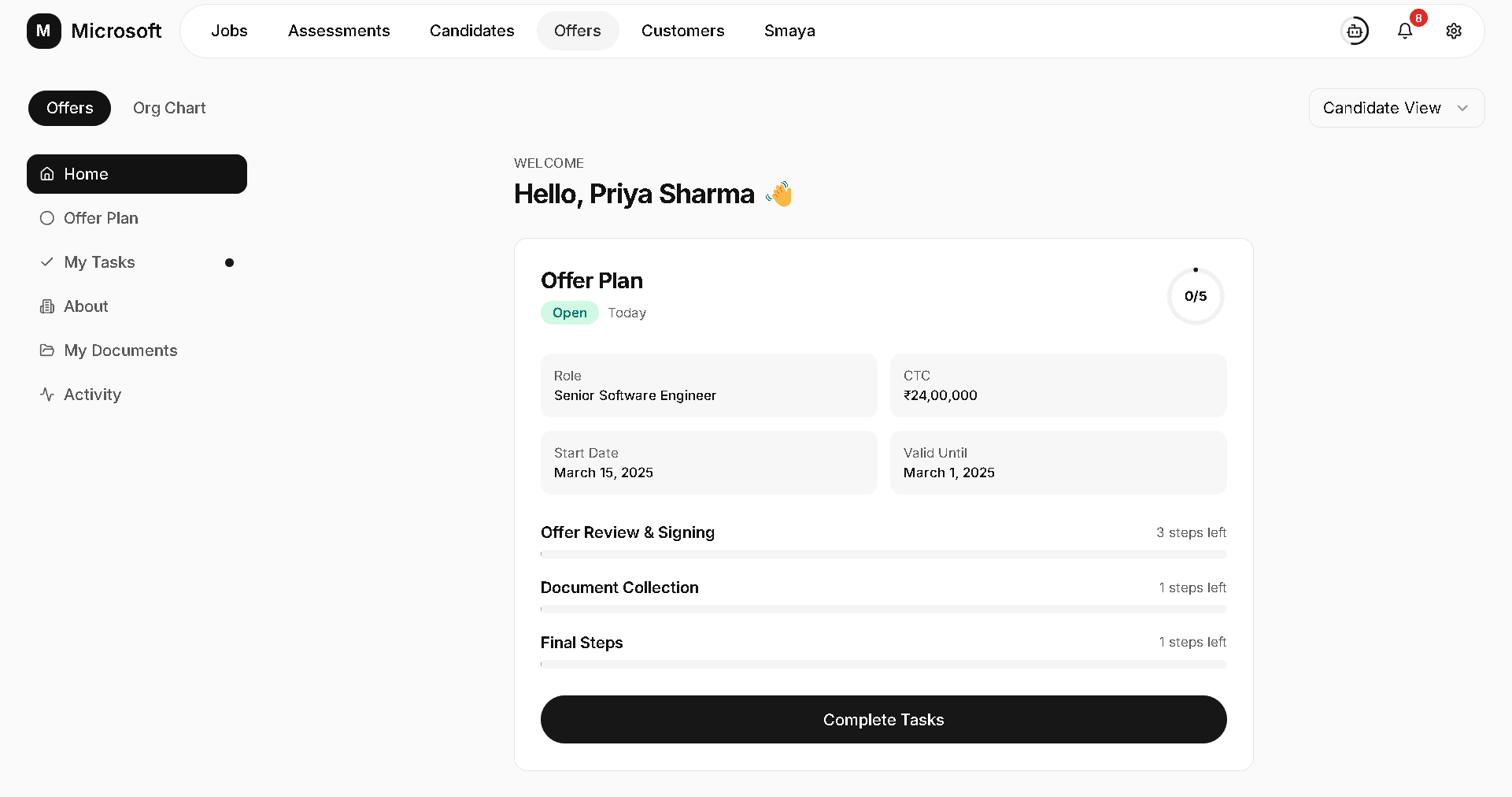
Task: Open My Documents in the sidebar
Action: coord(137,350)
